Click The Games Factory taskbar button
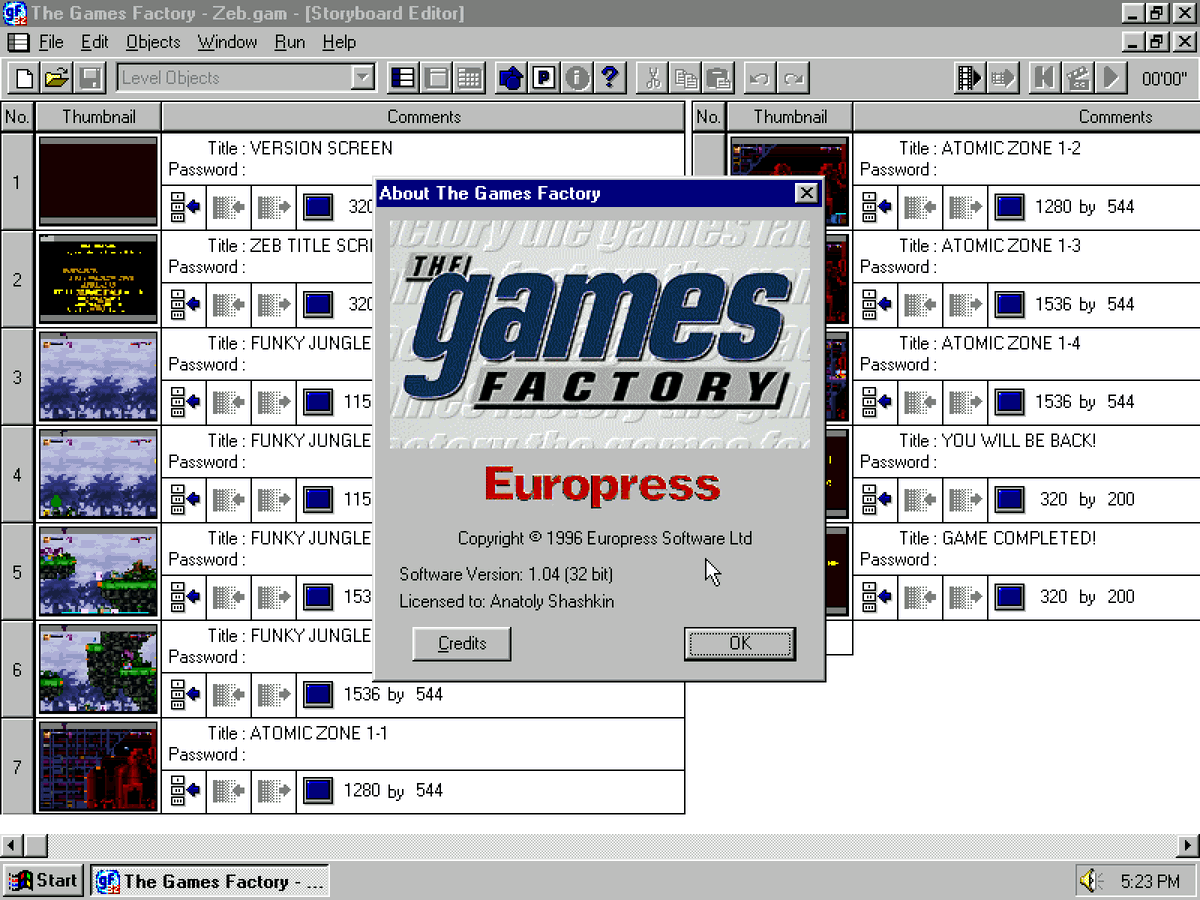This screenshot has height=900, width=1200. (x=210, y=881)
